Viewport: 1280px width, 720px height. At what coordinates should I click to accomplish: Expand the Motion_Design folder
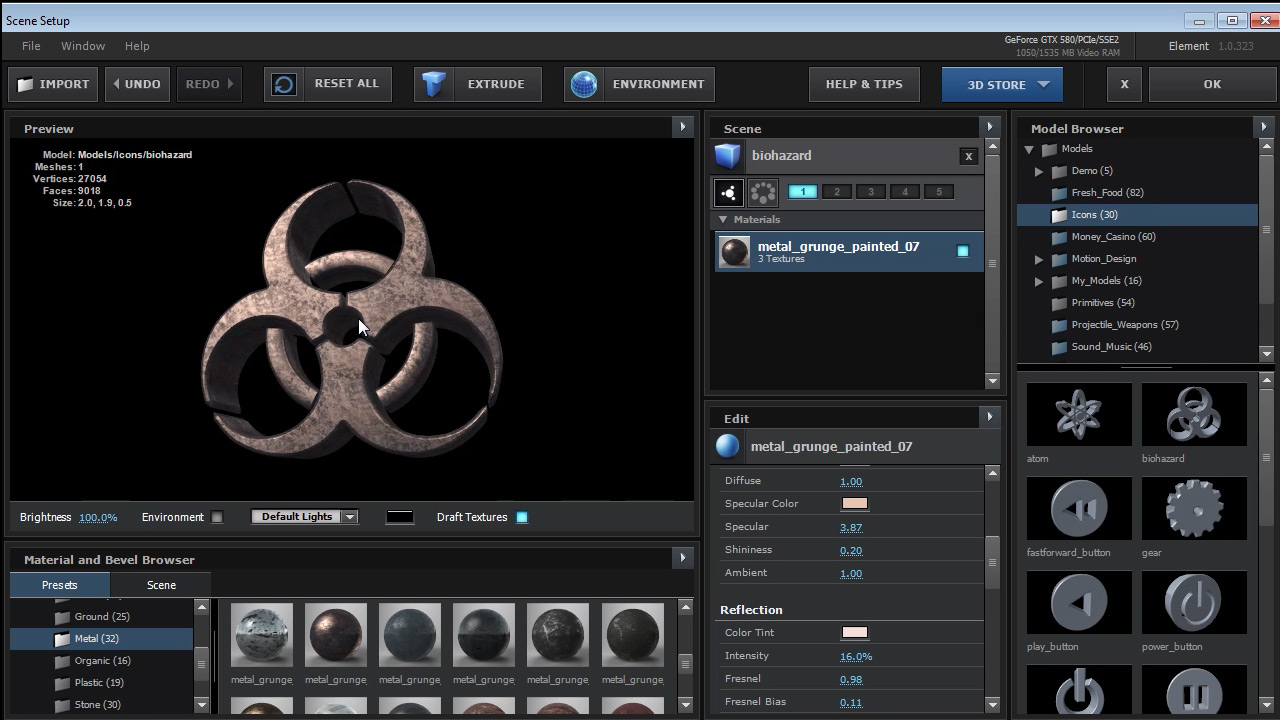tap(1040, 259)
